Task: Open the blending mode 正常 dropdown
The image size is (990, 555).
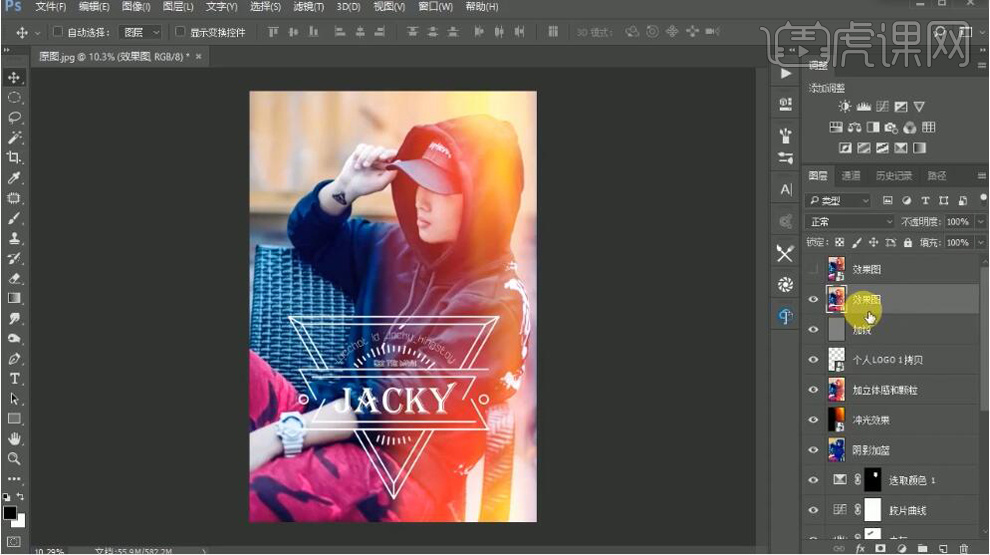Action: point(850,222)
